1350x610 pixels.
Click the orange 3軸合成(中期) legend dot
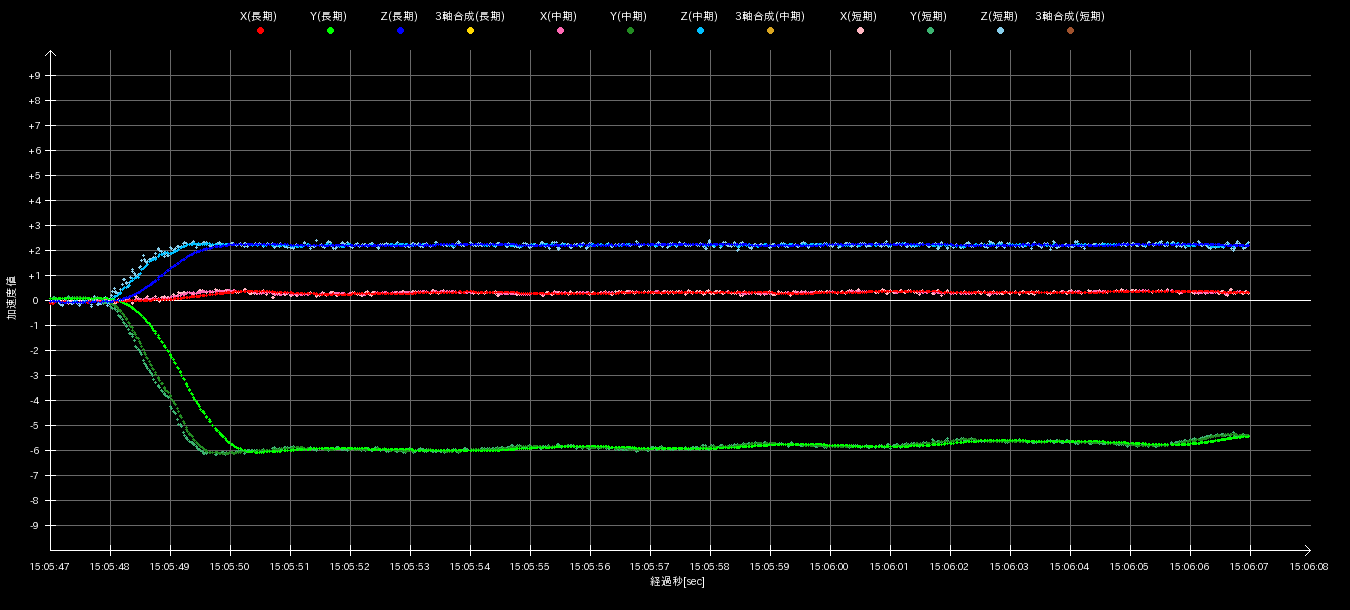770,31
